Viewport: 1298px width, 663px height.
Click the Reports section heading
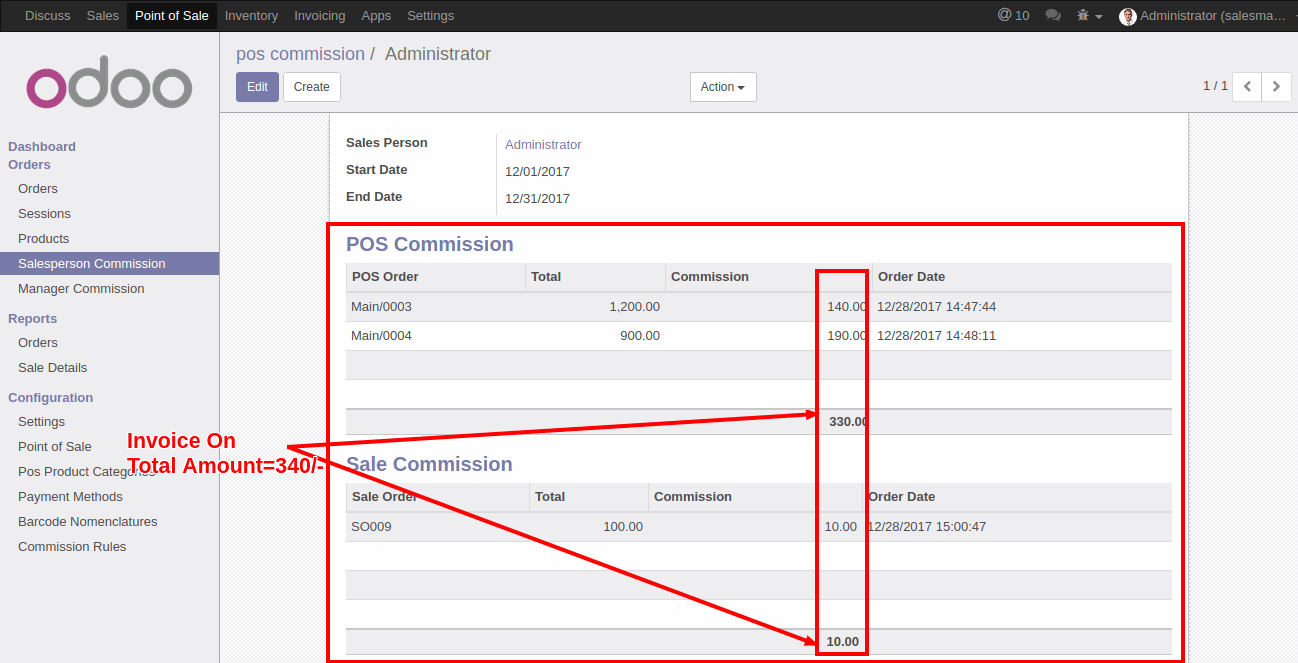(x=32, y=319)
